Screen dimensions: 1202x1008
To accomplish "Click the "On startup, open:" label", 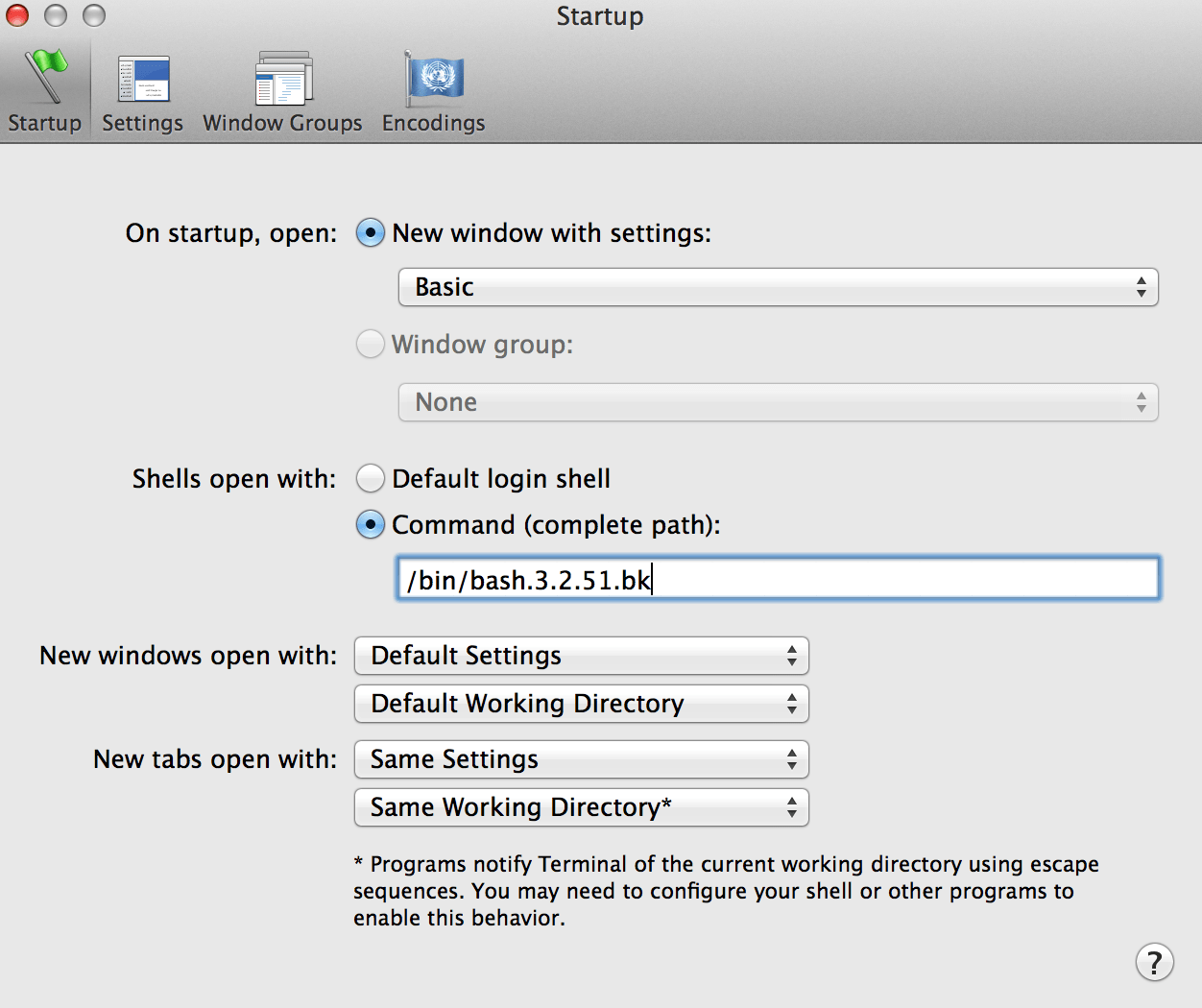I will [231, 233].
